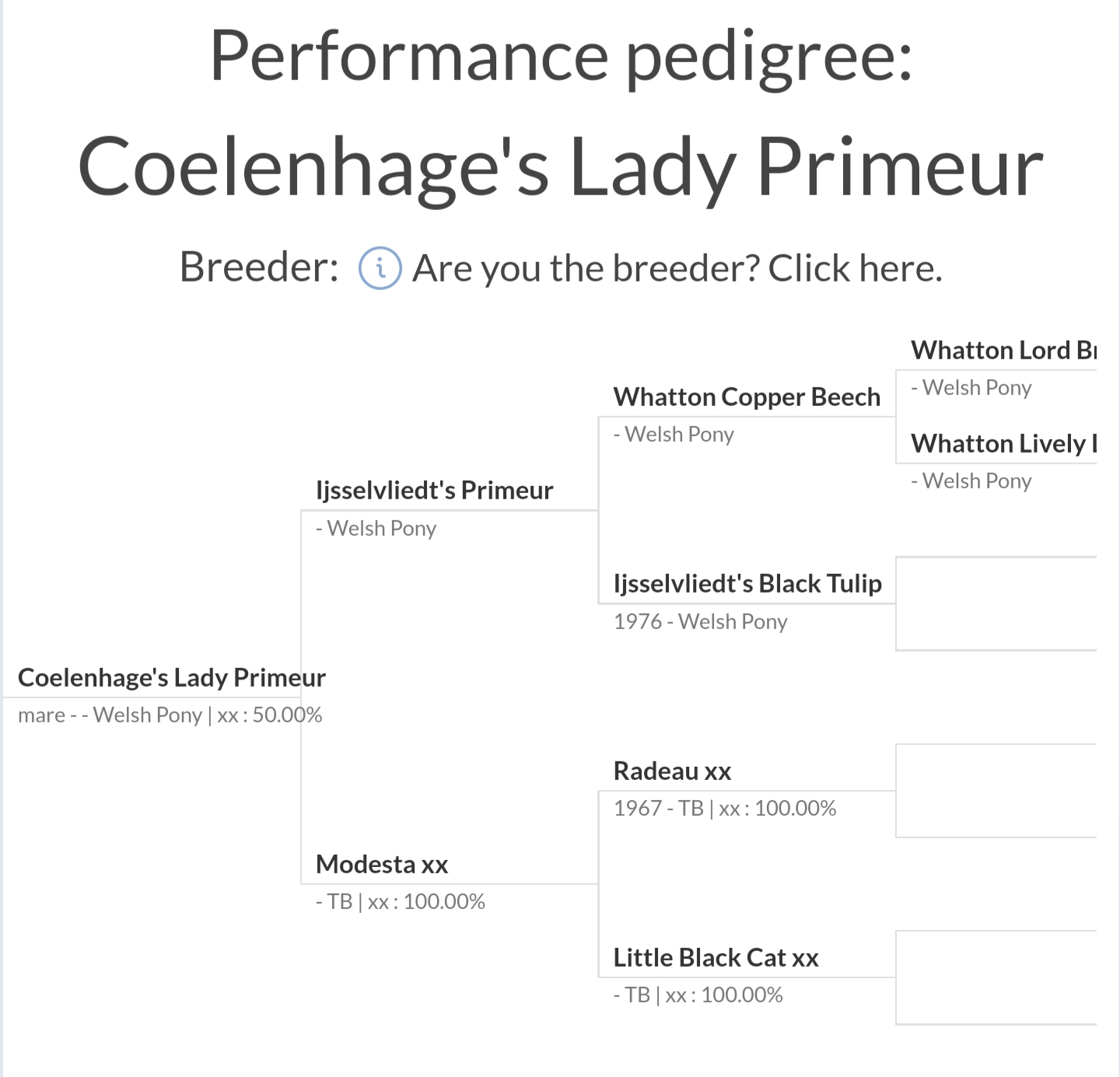Click the empty ancestor box beside Little Black Cat xx

pos(996,977)
